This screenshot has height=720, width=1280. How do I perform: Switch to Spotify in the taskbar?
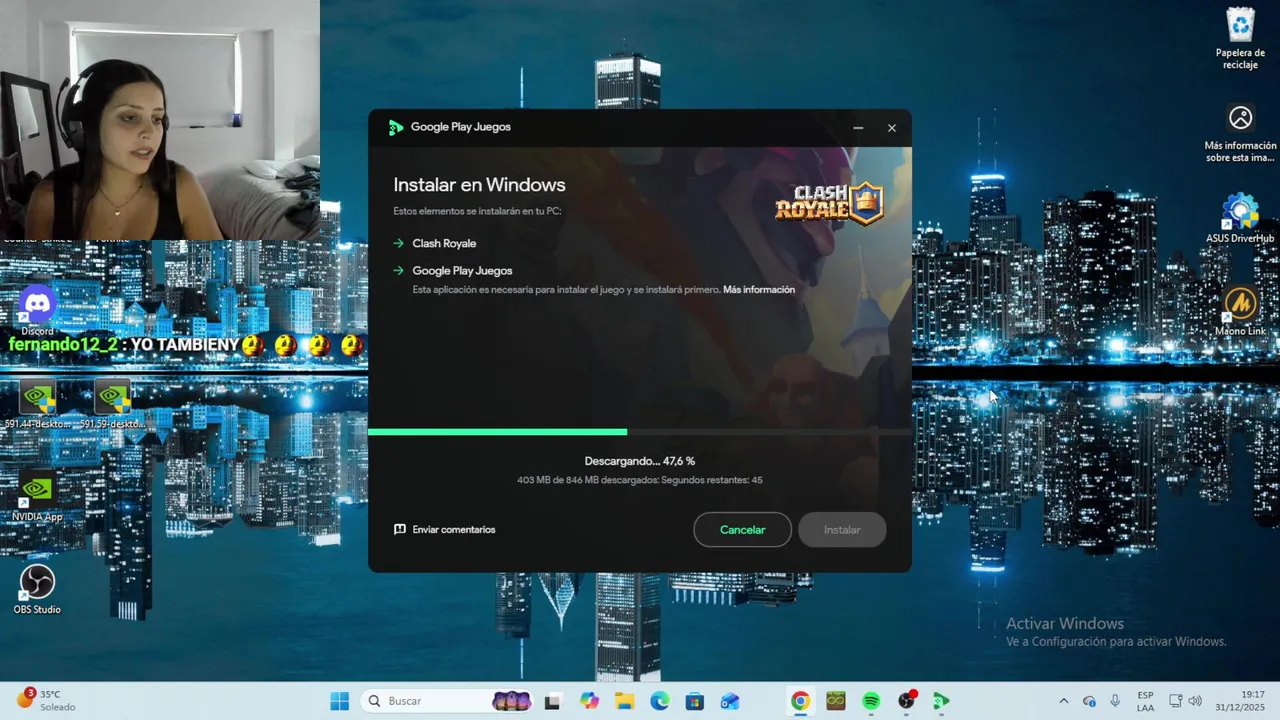[871, 701]
